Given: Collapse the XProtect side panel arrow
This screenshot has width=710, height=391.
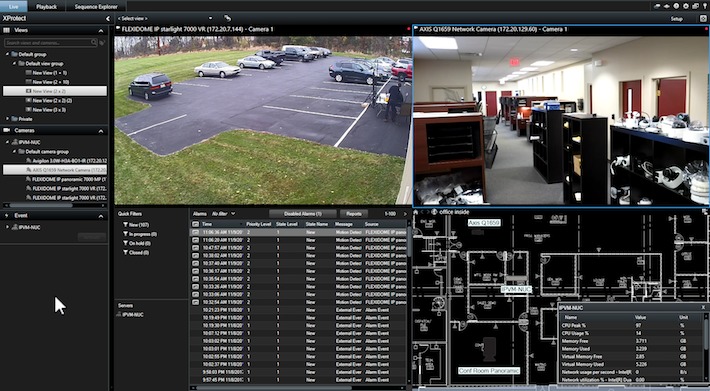Looking at the screenshot, I should point(108,19).
